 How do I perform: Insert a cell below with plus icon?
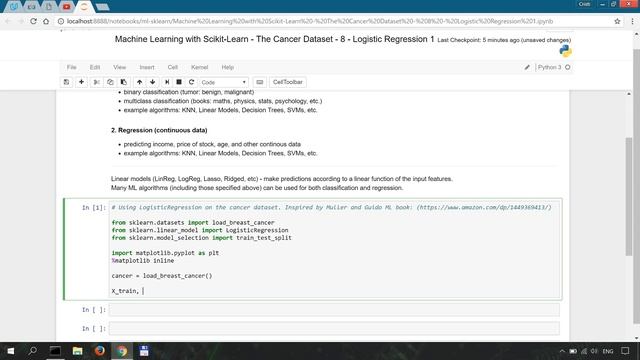(81, 82)
